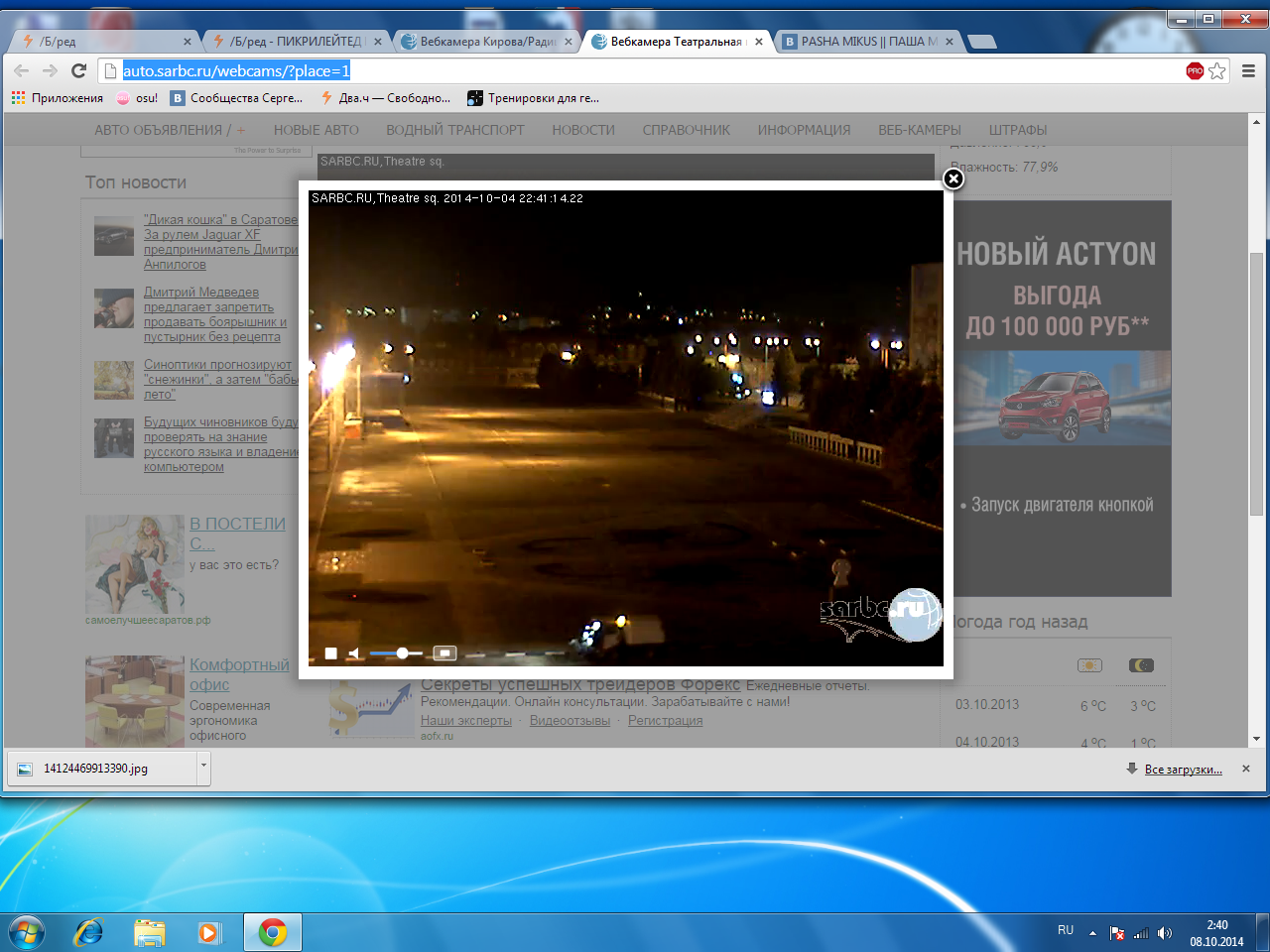Open the taskbar clock and date
1270x952 pixels.
1216,933
